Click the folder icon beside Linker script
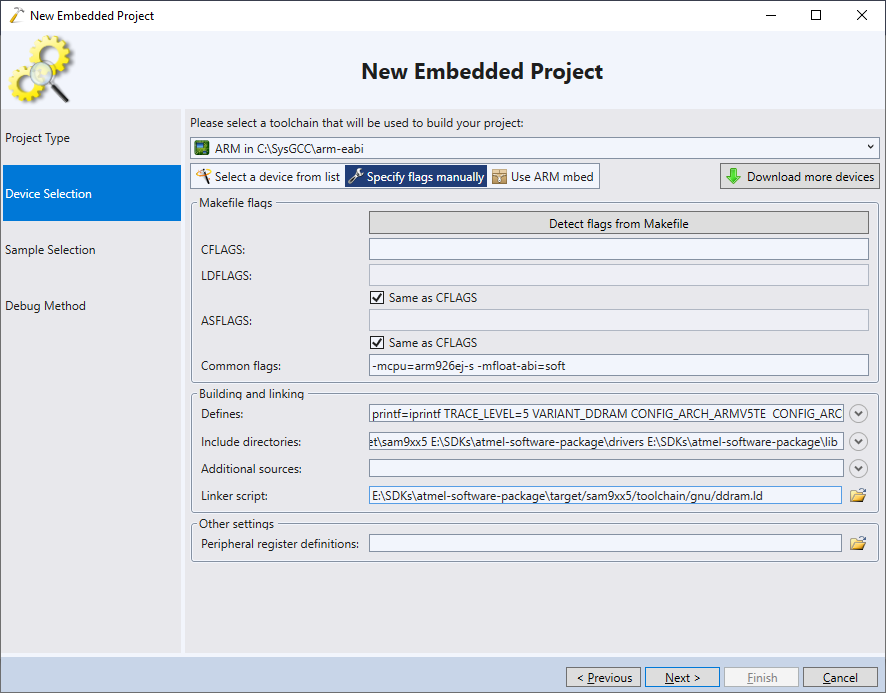Screen dimensions: 886x693 (x=858, y=496)
